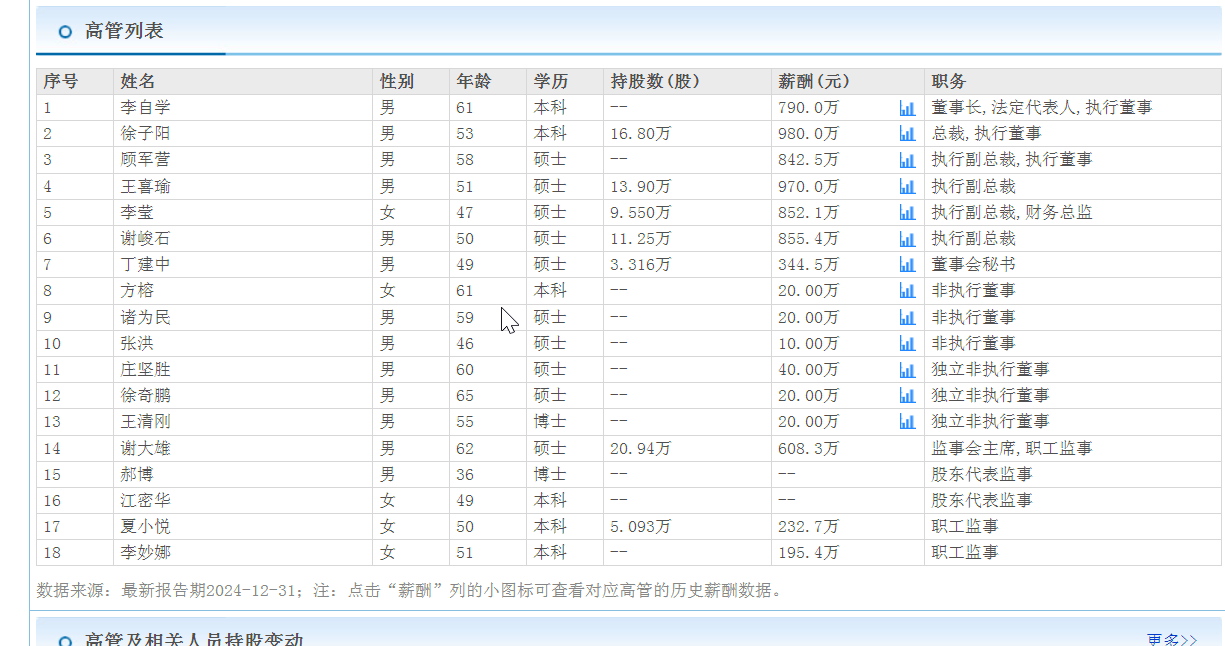This screenshot has width=1225, height=646.
Task: Click the salary value 344.5万
Action: [808, 265]
